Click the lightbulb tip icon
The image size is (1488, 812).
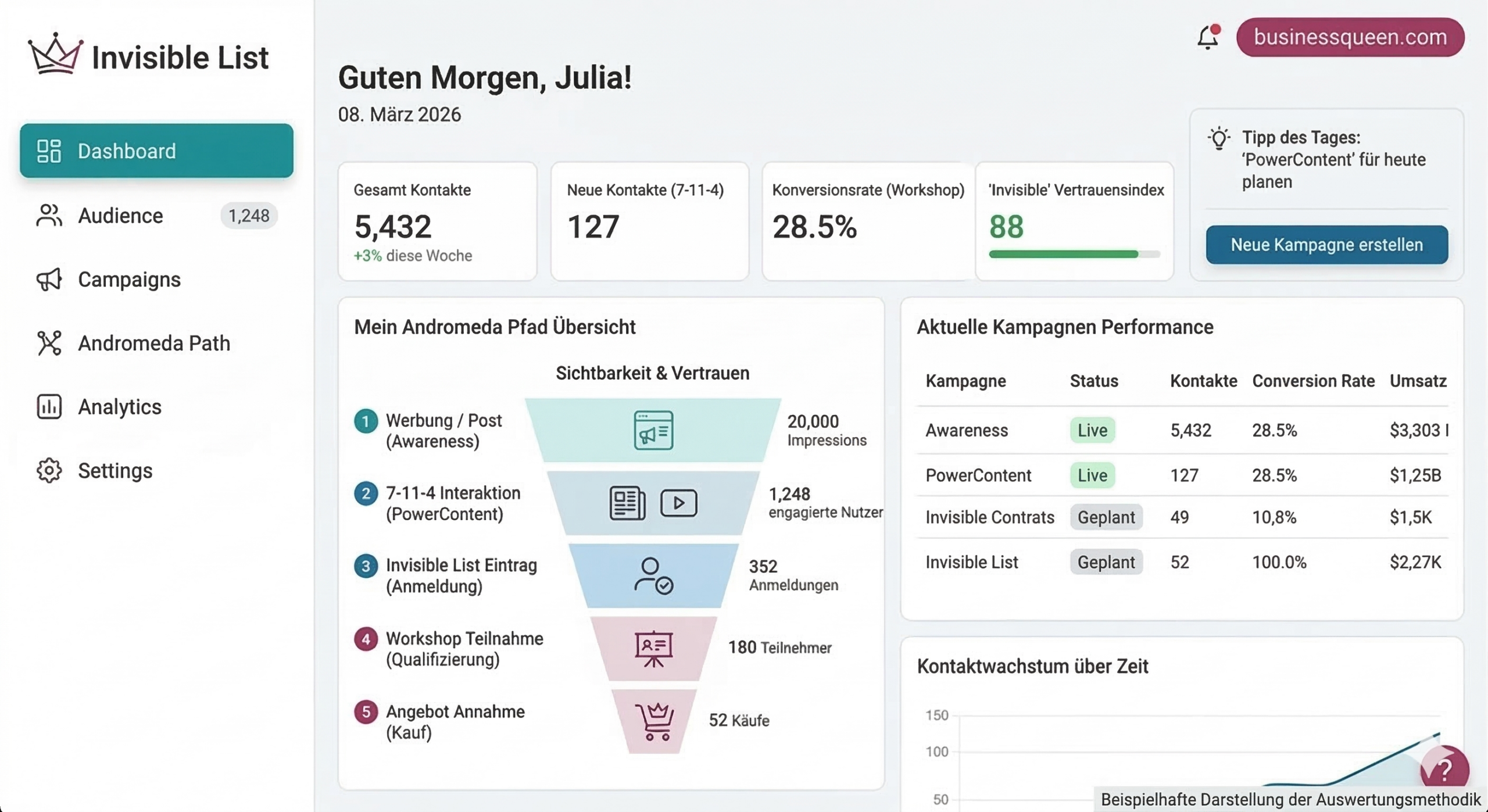click(1218, 139)
